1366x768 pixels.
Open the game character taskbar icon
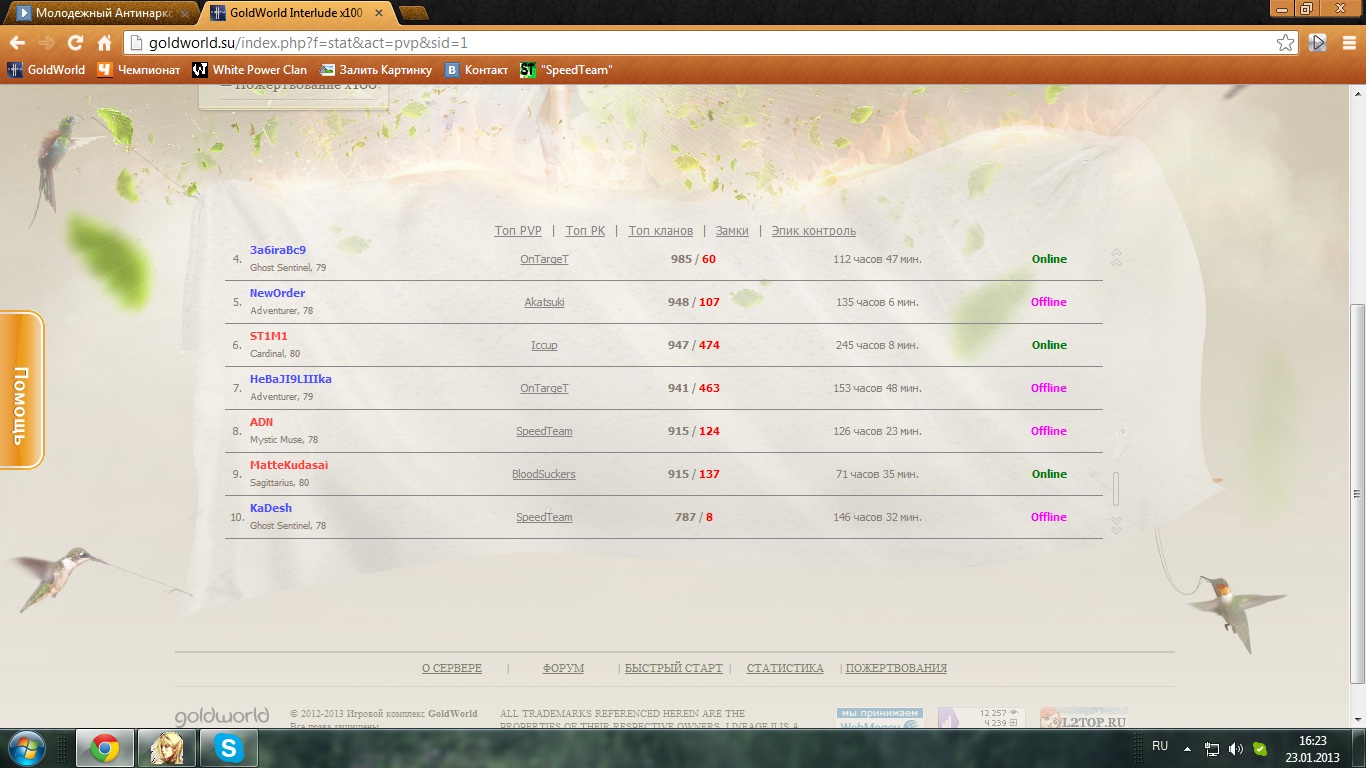pos(166,748)
